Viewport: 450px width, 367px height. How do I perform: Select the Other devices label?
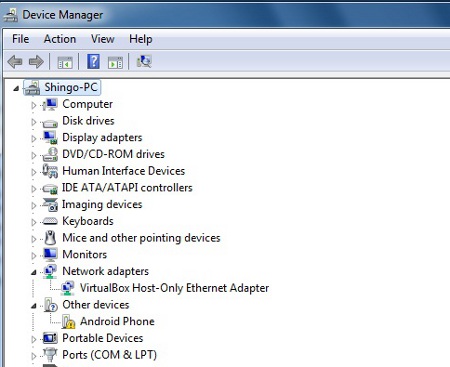[96, 305]
